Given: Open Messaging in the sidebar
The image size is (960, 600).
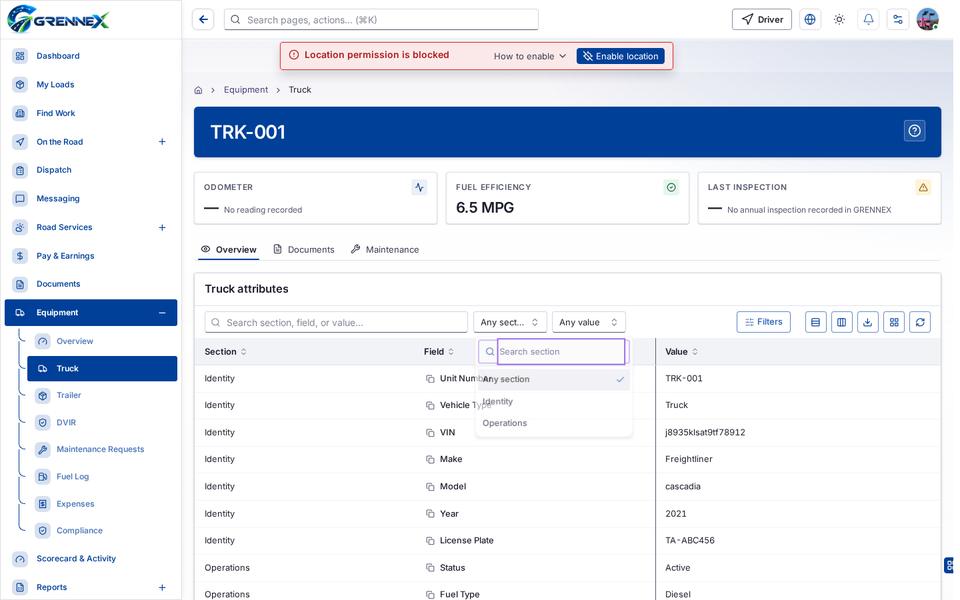Looking at the screenshot, I should (x=91, y=198).
